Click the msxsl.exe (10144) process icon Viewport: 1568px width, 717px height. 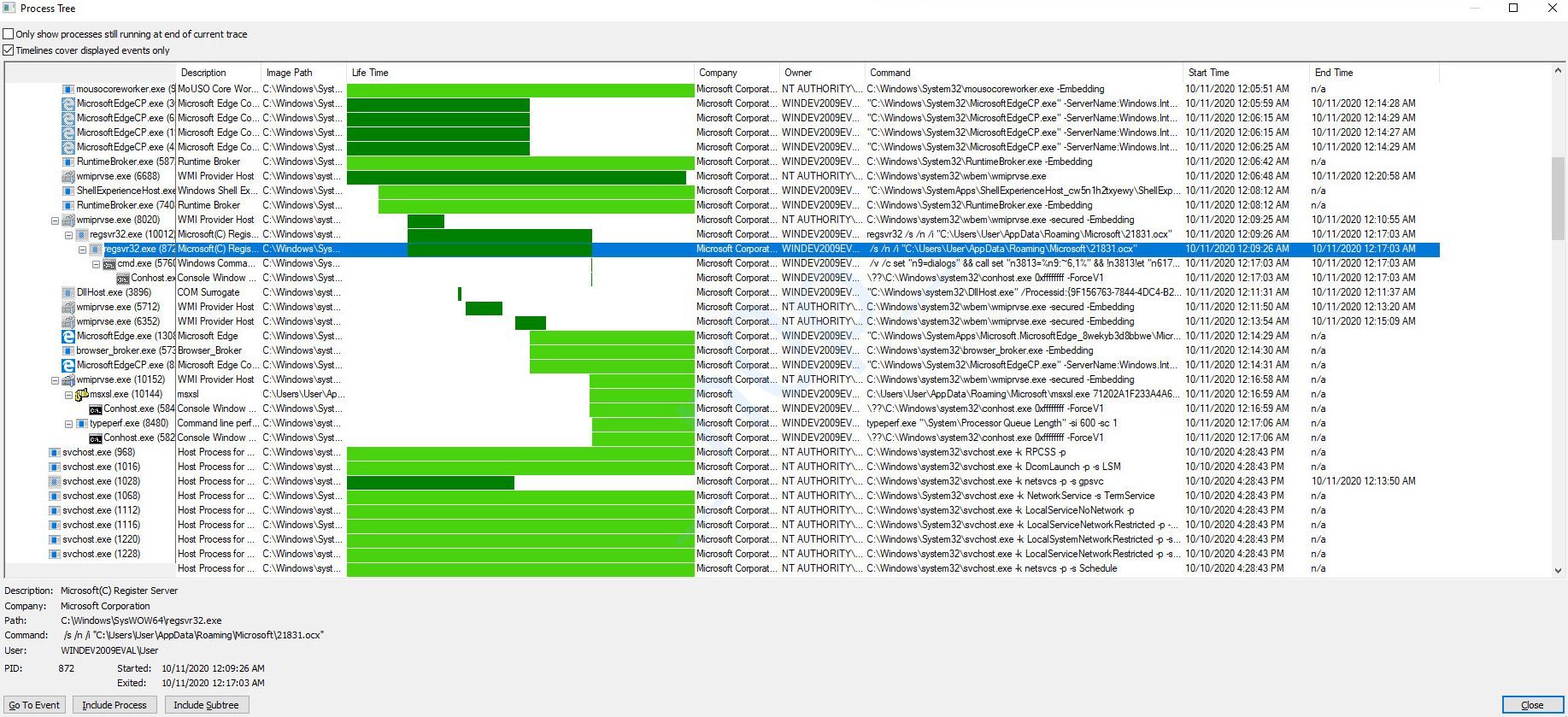coord(82,395)
